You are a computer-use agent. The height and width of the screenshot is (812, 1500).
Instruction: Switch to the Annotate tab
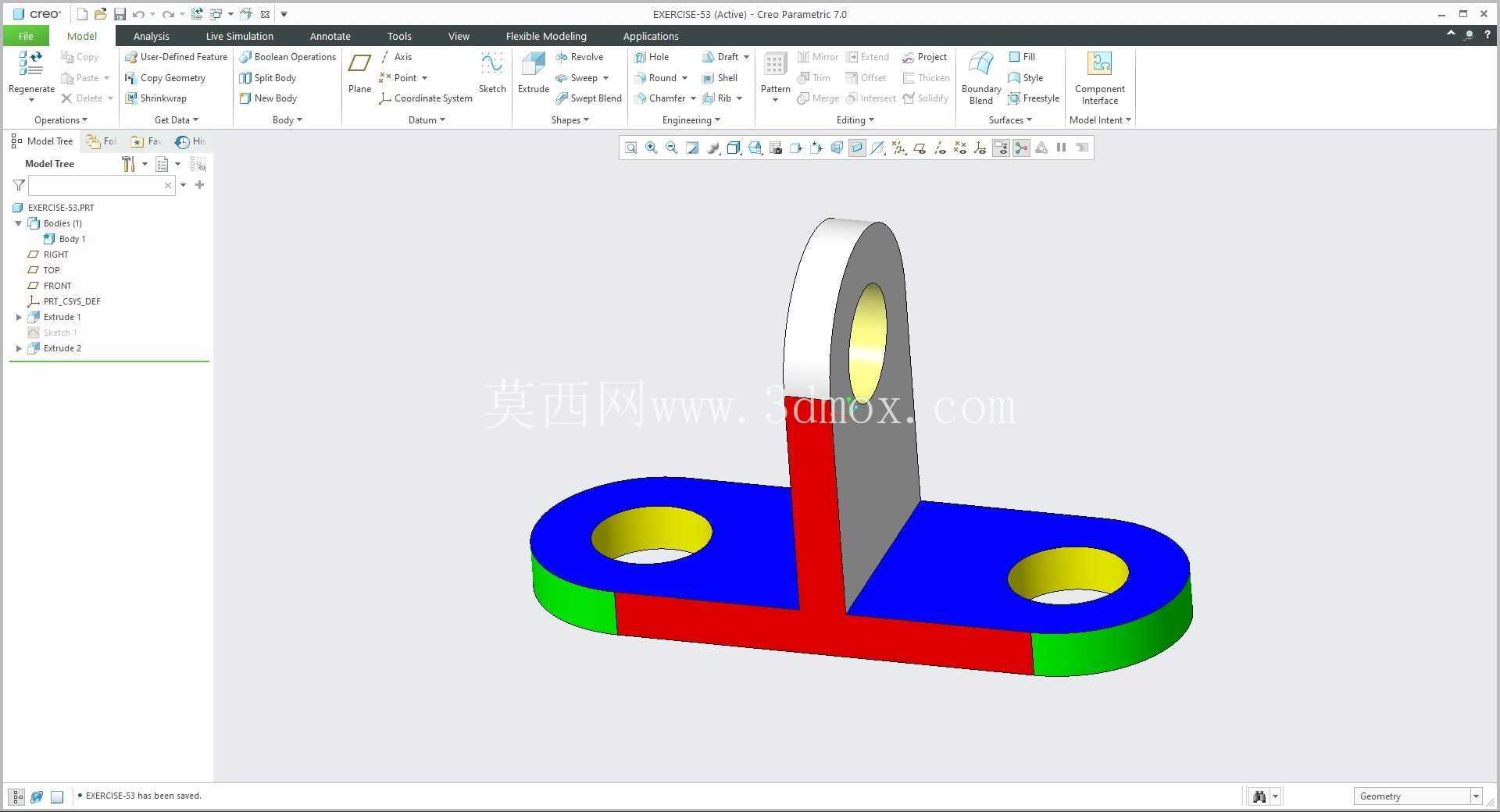330,36
